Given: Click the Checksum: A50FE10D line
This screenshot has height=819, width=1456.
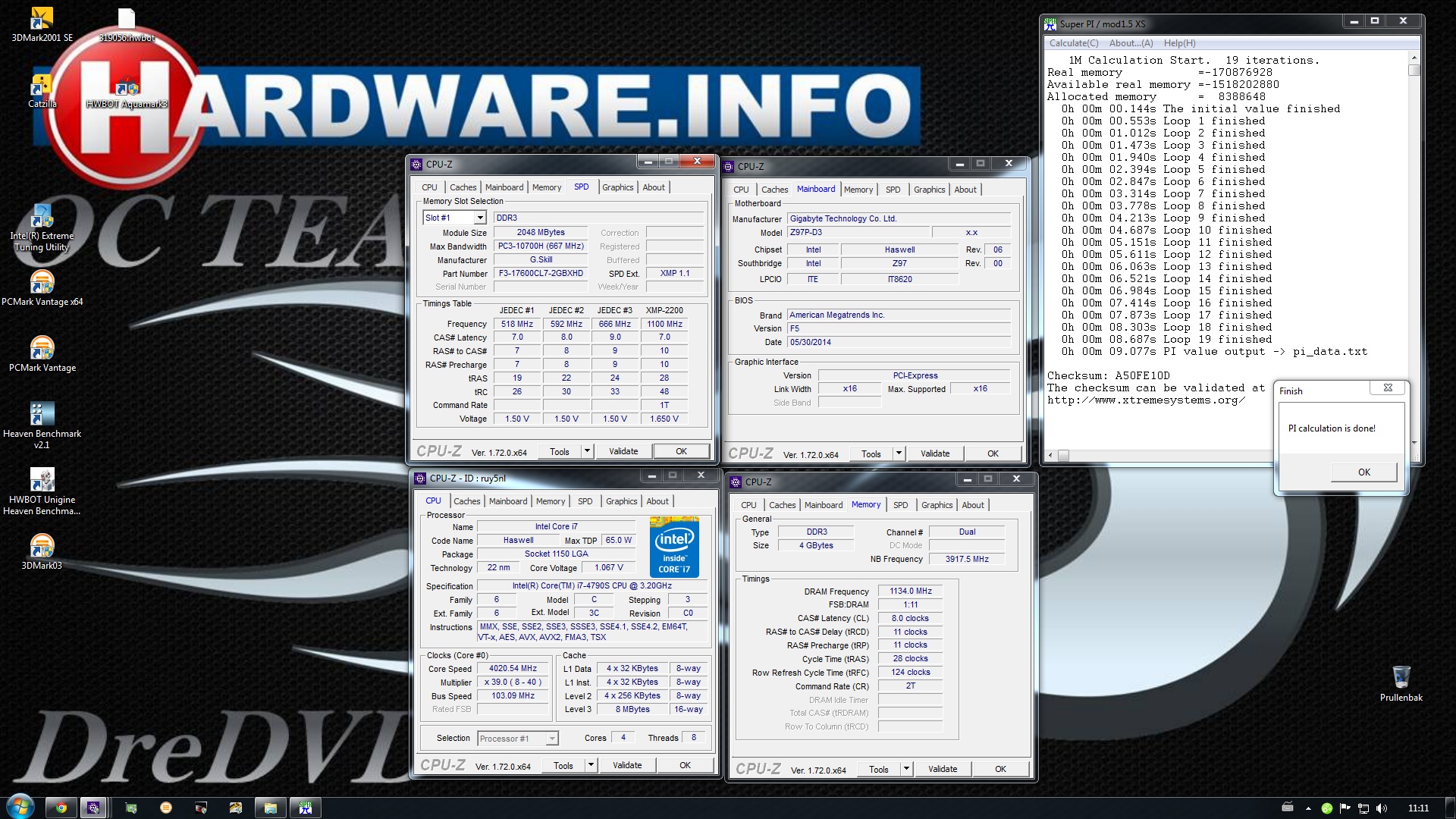Looking at the screenshot, I should 1108,375.
